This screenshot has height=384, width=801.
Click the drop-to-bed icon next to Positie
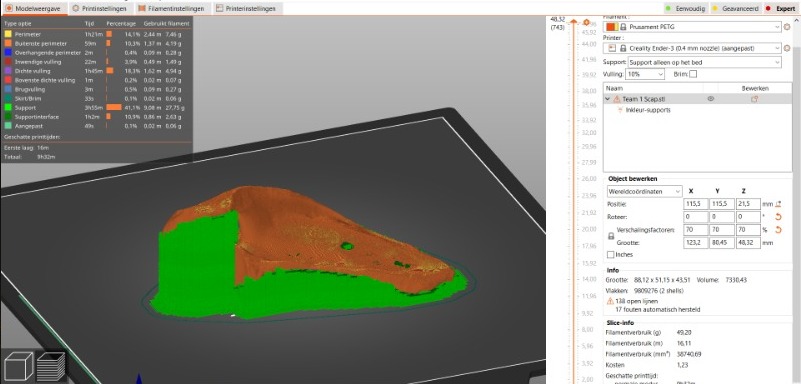coord(779,204)
